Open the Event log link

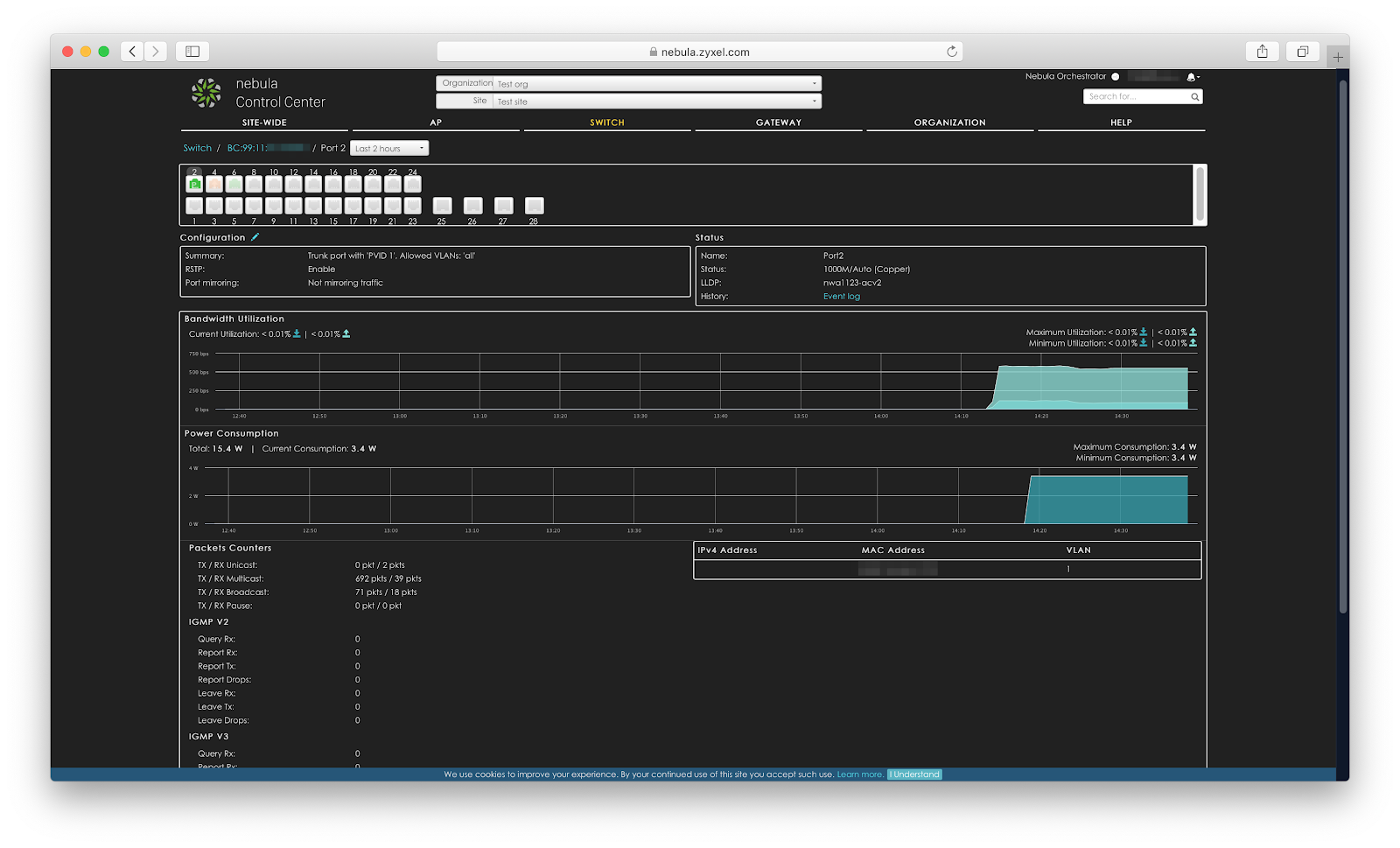(841, 297)
